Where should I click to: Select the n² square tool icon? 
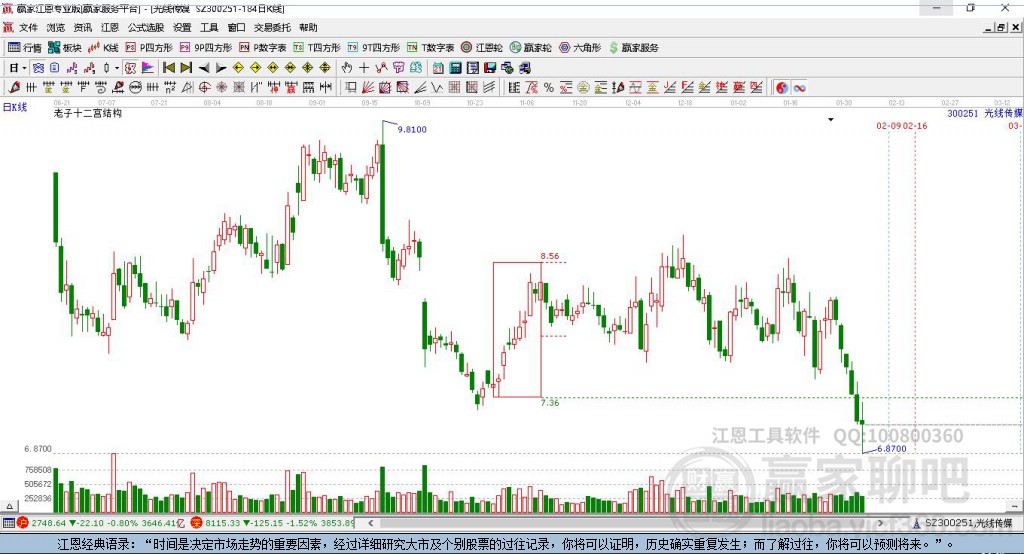click(169, 88)
